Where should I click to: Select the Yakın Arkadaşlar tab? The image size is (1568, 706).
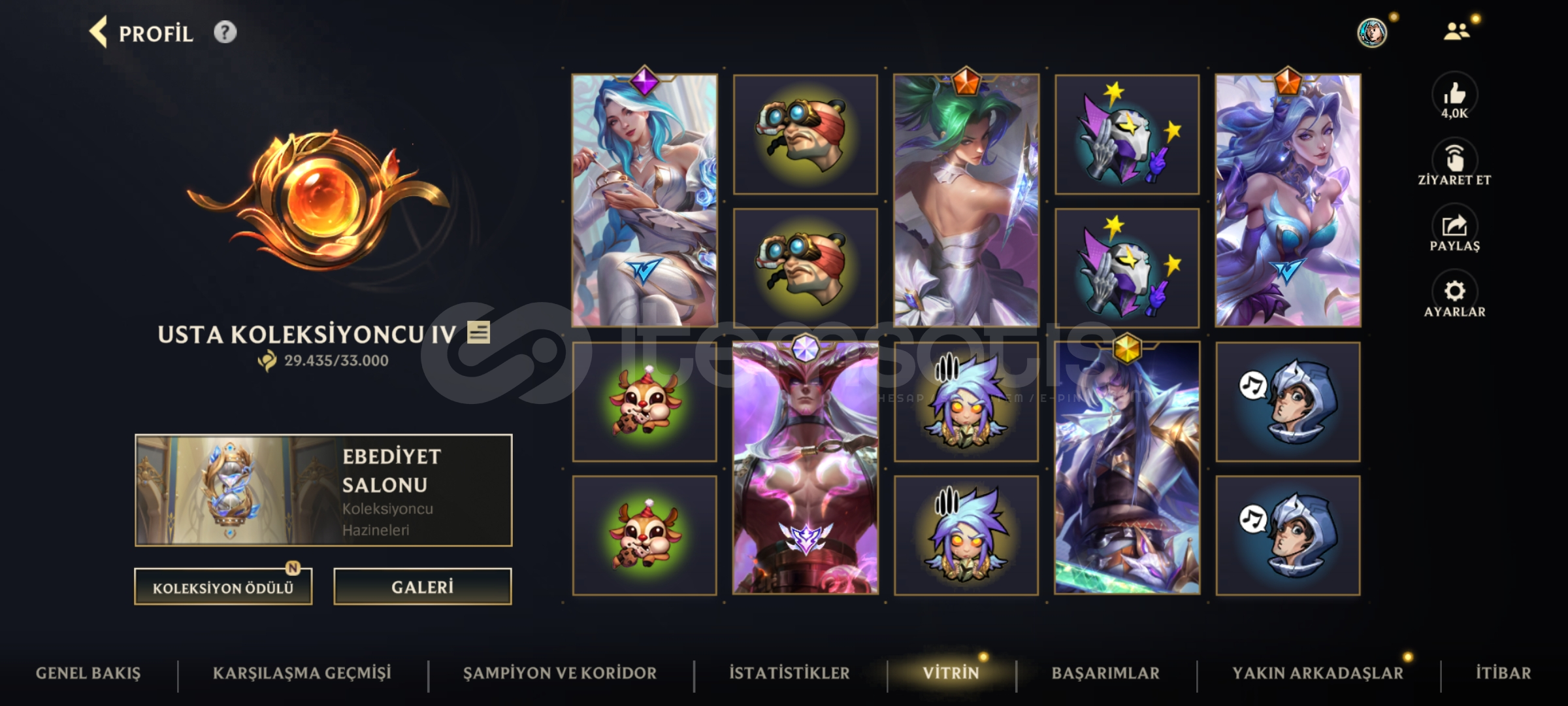pos(1317,673)
